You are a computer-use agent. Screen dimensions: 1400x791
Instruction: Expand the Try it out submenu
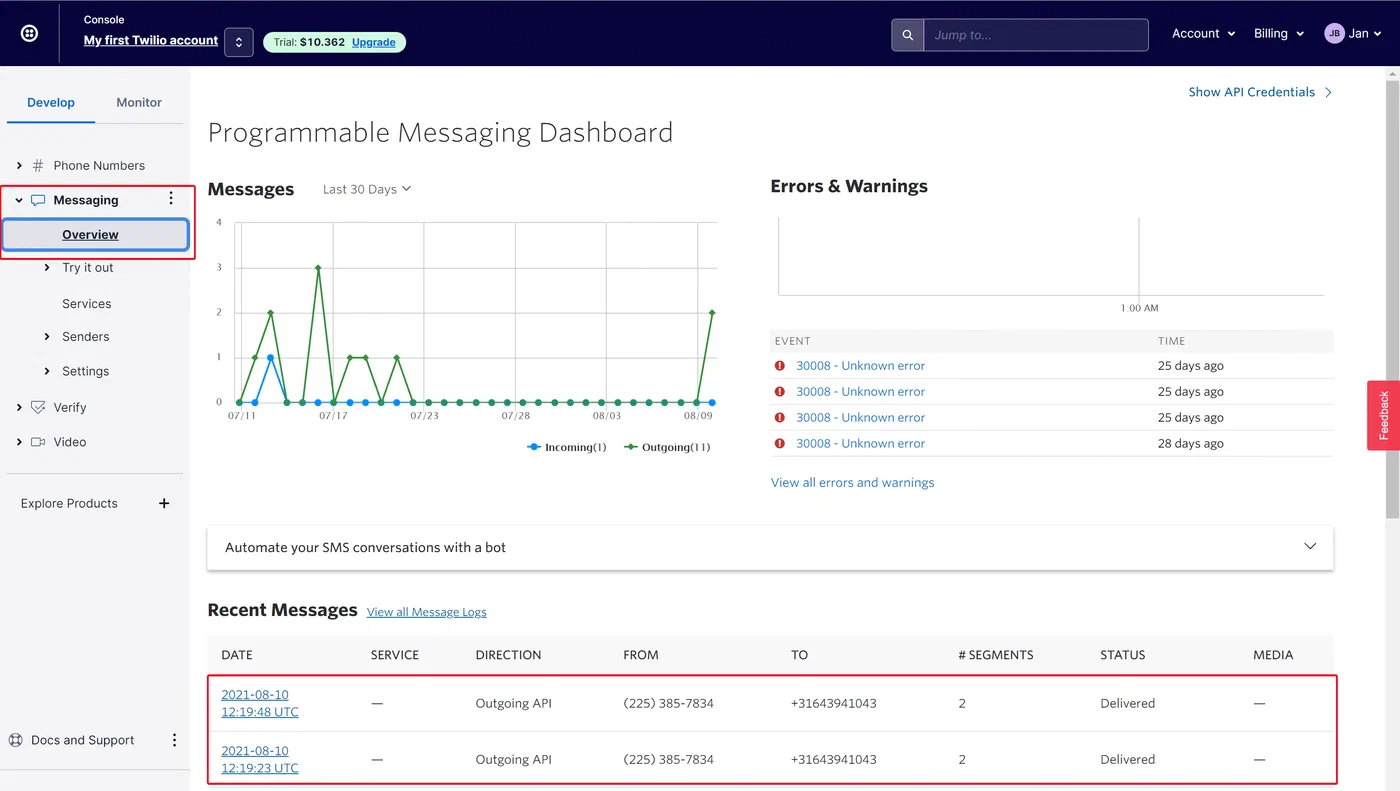click(x=47, y=267)
